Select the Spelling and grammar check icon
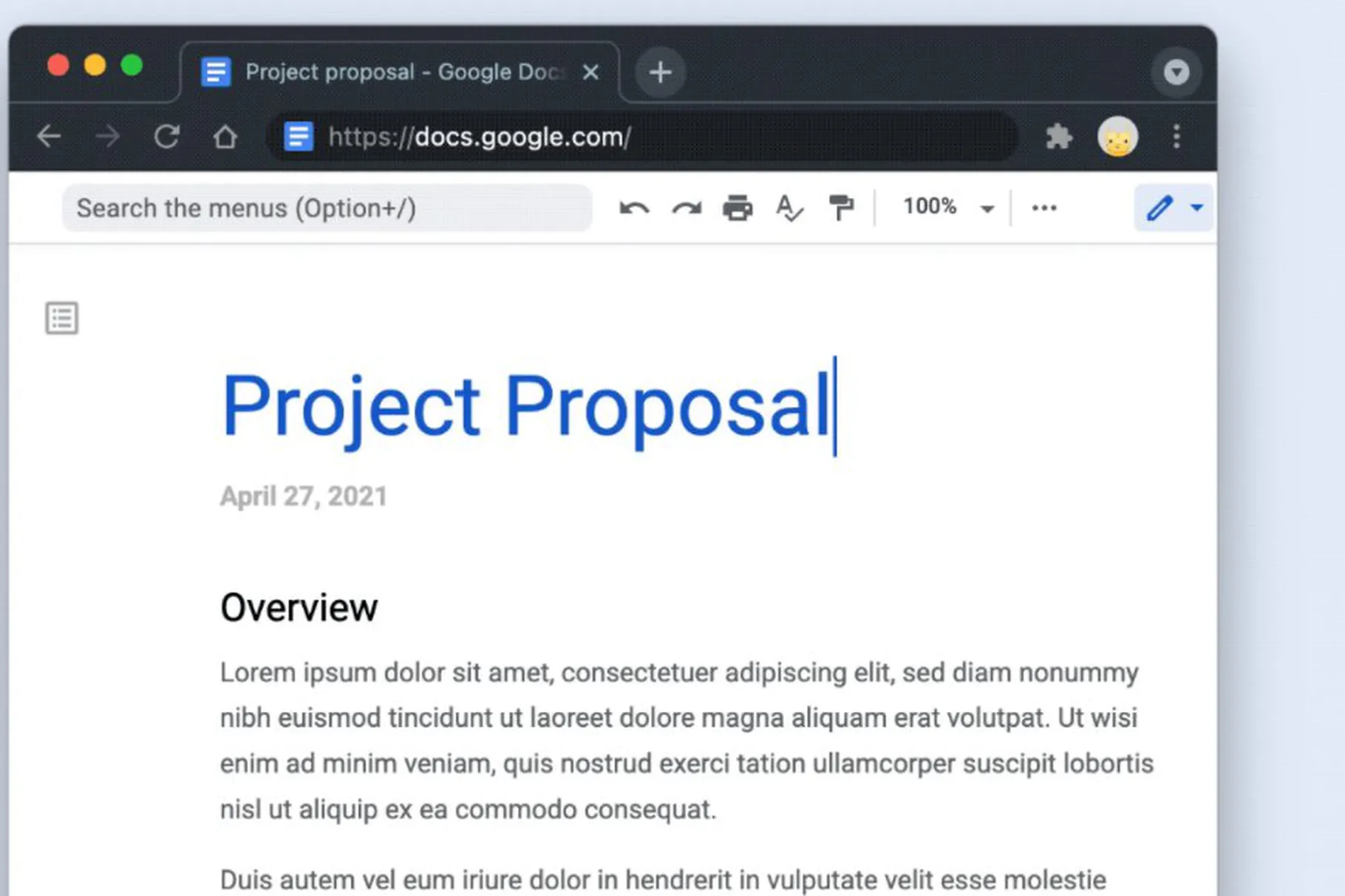Image resolution: width=1345 pixels, height=896 pixels. [x=788, y=208]
